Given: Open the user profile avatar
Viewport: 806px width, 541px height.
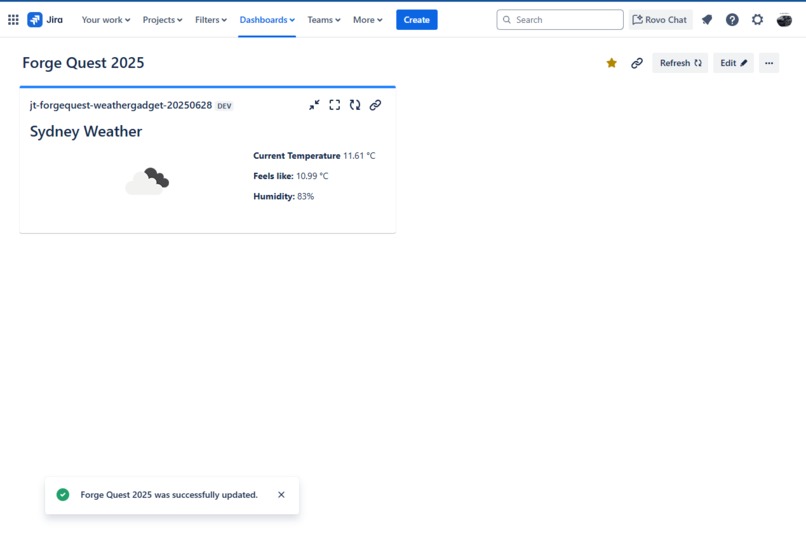Looking at the screenshot, I should [784, 20].
